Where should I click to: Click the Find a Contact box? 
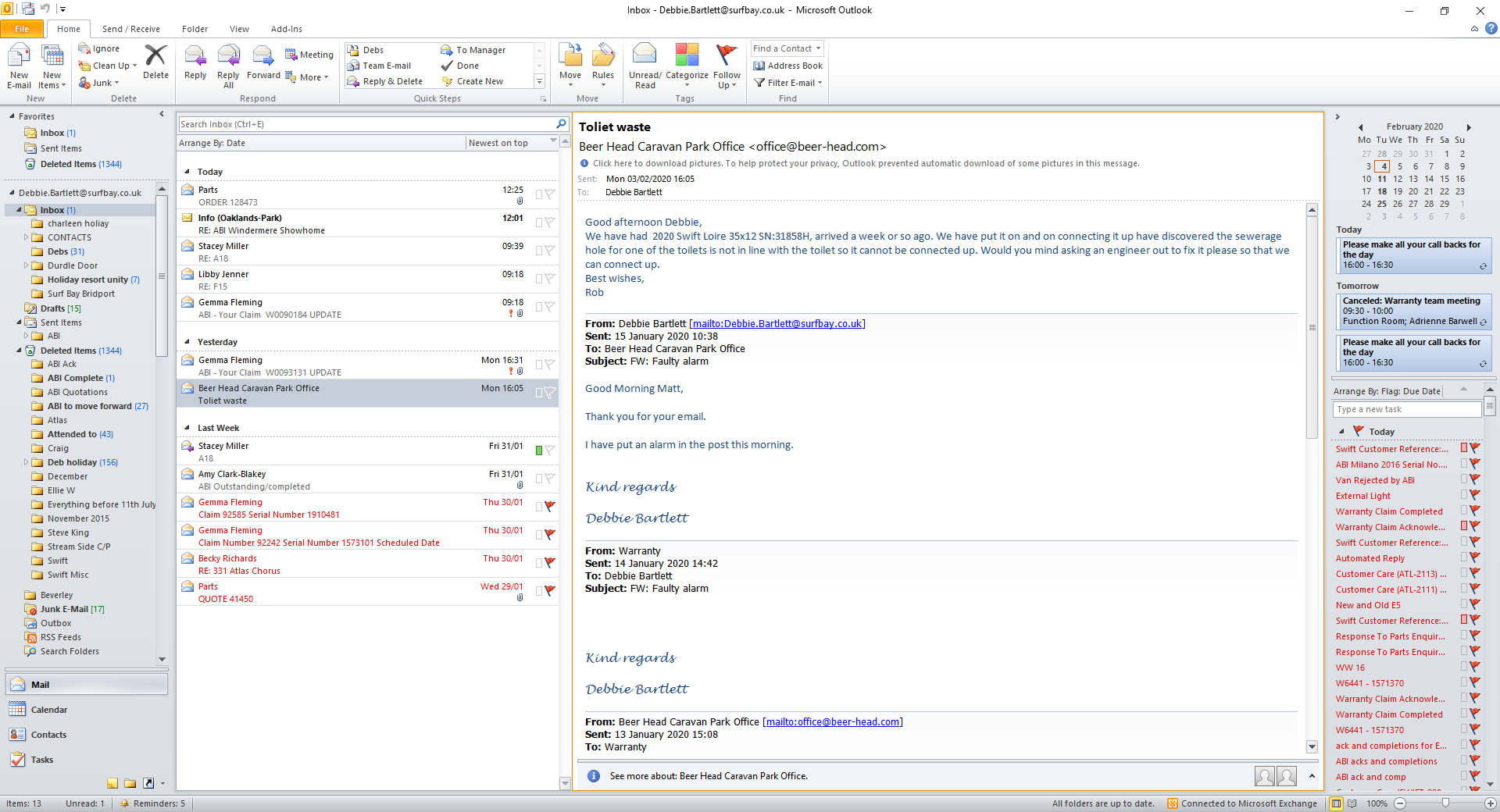point(787,48)
